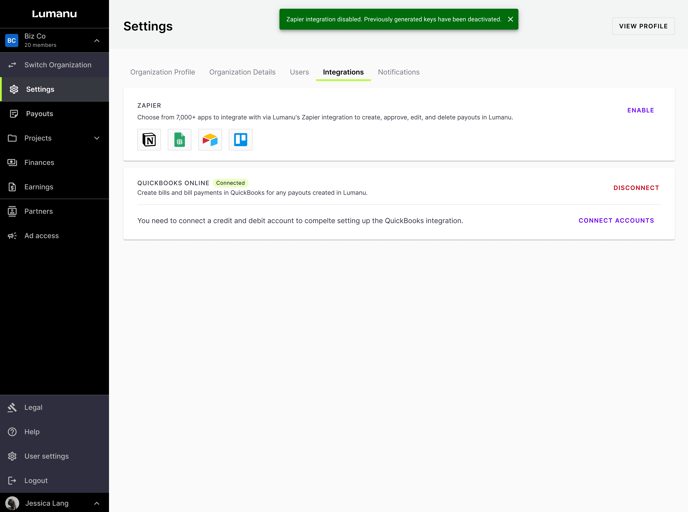Viewport: 688px width, 512px height.
Task: Expand the Projects submenu chevron
Action: [96, 138]
